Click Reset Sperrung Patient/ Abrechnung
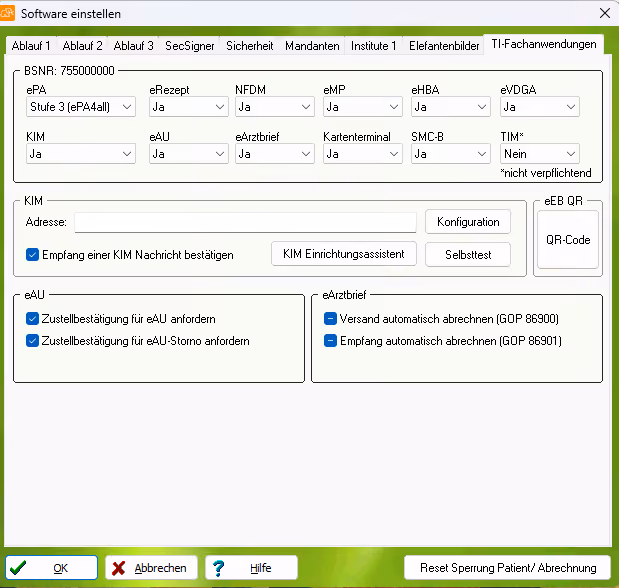The width and height of the screenshot is (619, 588). click(x=508, y=568)
